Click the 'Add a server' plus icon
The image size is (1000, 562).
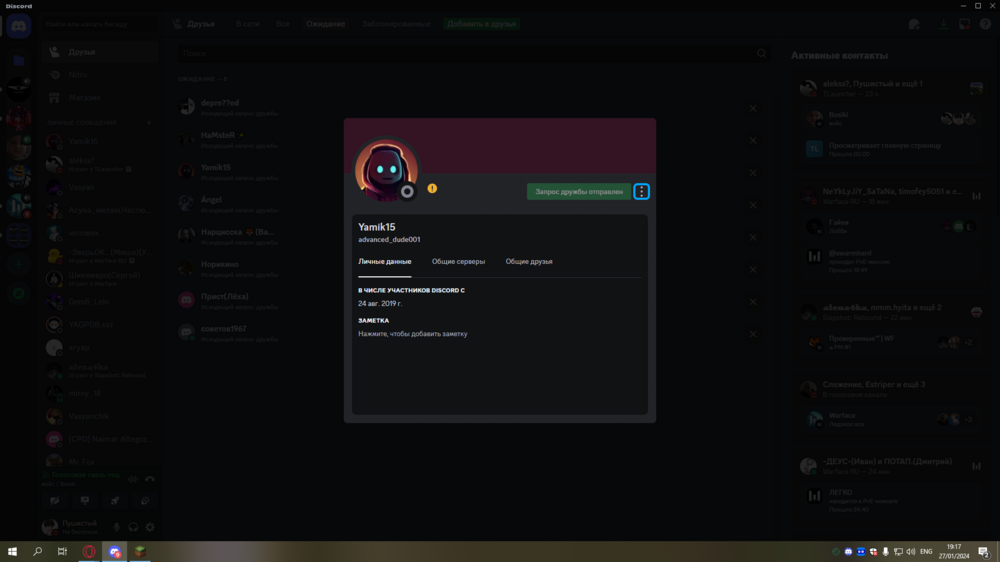18,263
